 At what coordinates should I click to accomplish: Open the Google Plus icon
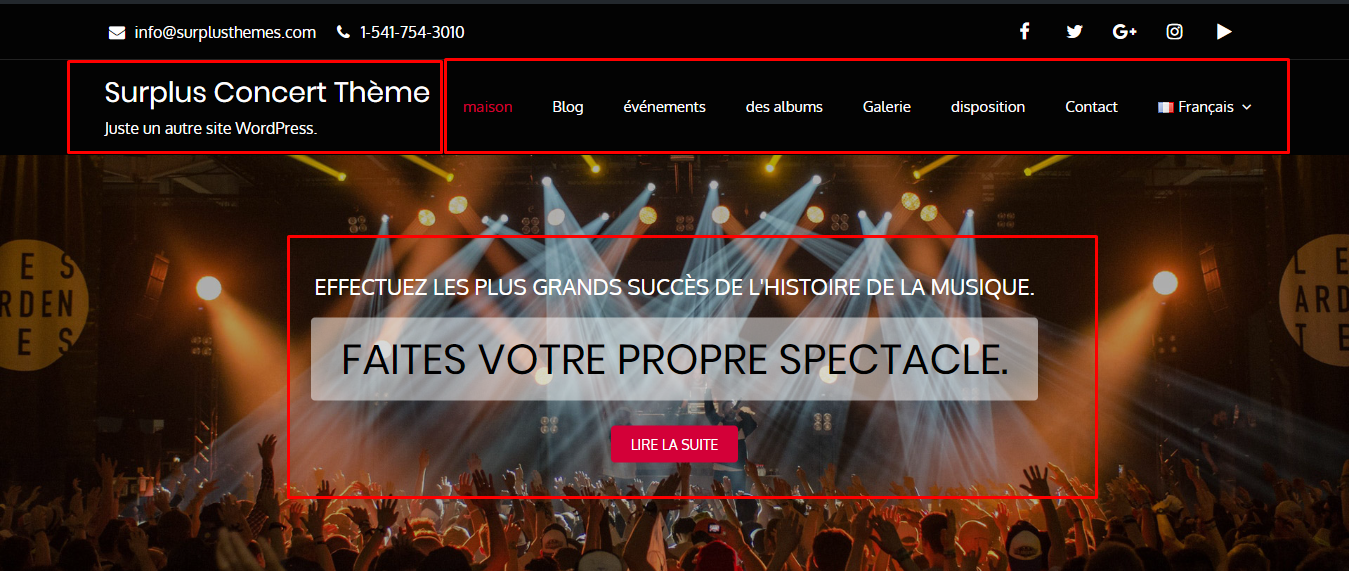point(1125,32)
